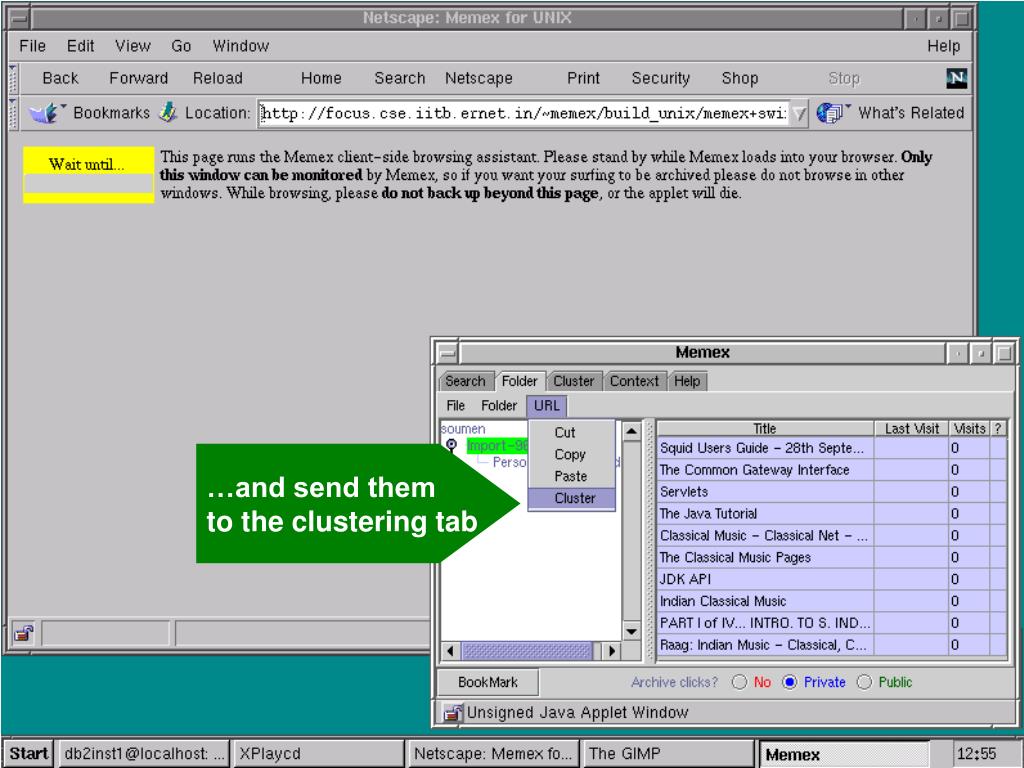Open the Go menu
Viewport: 1024px width, 768px height.
coord(181,46)
